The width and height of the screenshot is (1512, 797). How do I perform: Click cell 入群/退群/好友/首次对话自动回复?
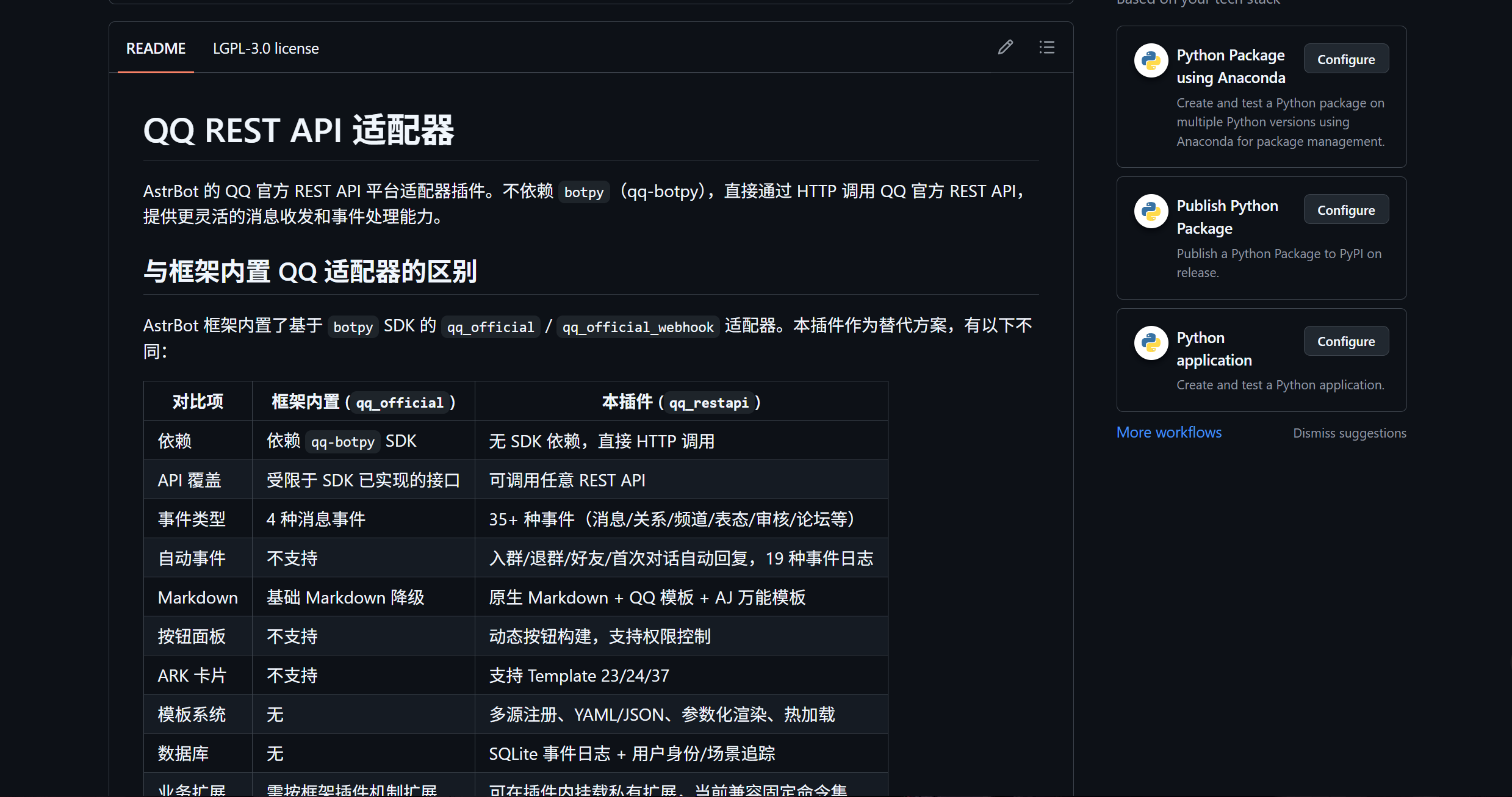681,558
